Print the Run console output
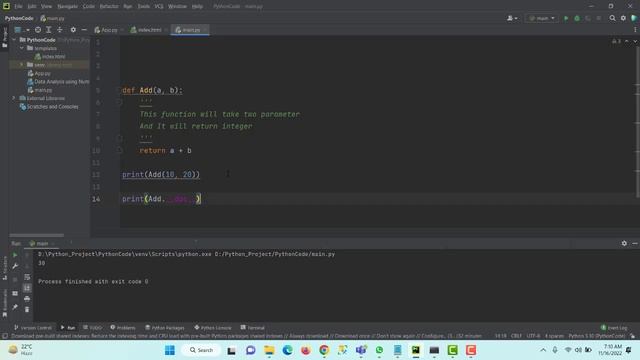The image size is (640, 360). tap(27, 299)
